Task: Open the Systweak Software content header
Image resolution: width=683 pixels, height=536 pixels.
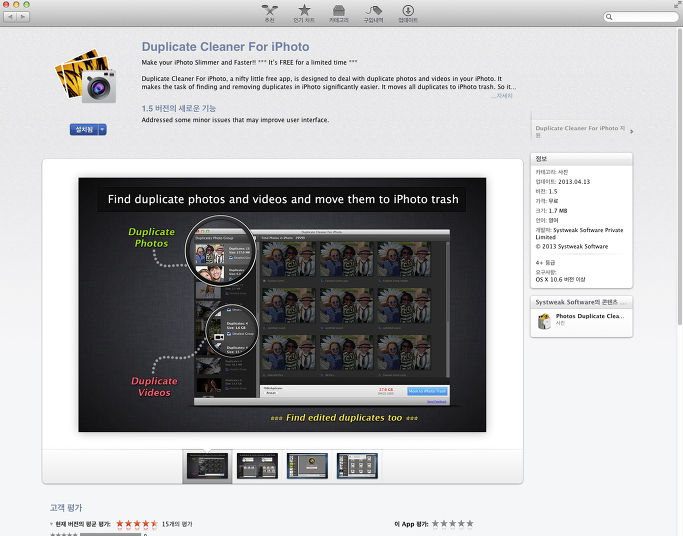Action: [581, 302]
